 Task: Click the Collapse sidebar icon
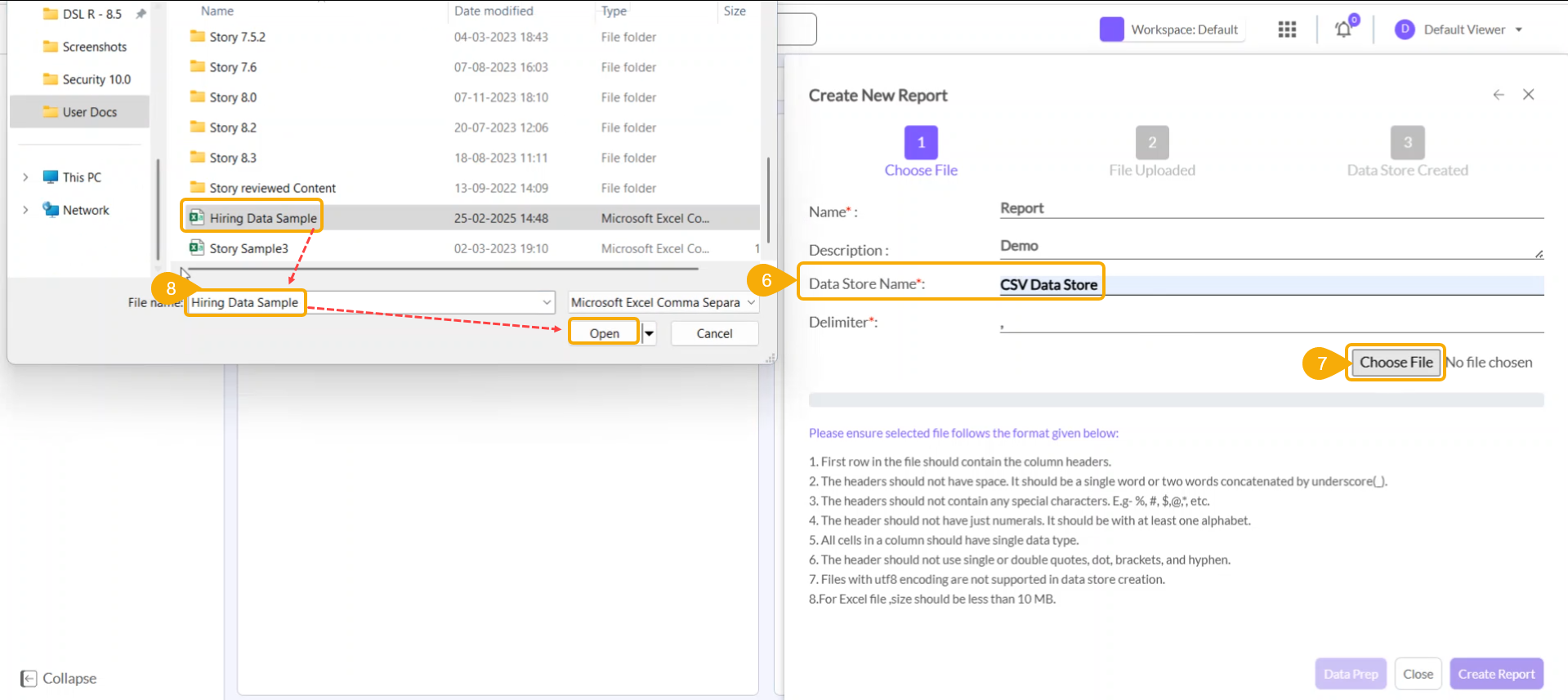click(29, 679)
